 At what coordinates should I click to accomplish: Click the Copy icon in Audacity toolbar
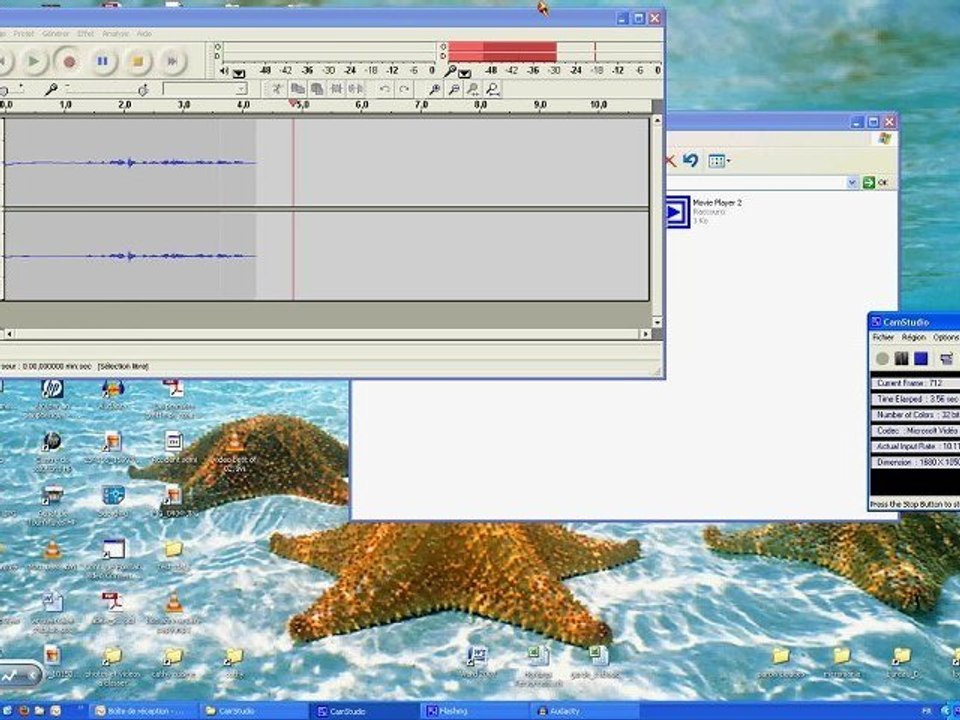[297, 89]
